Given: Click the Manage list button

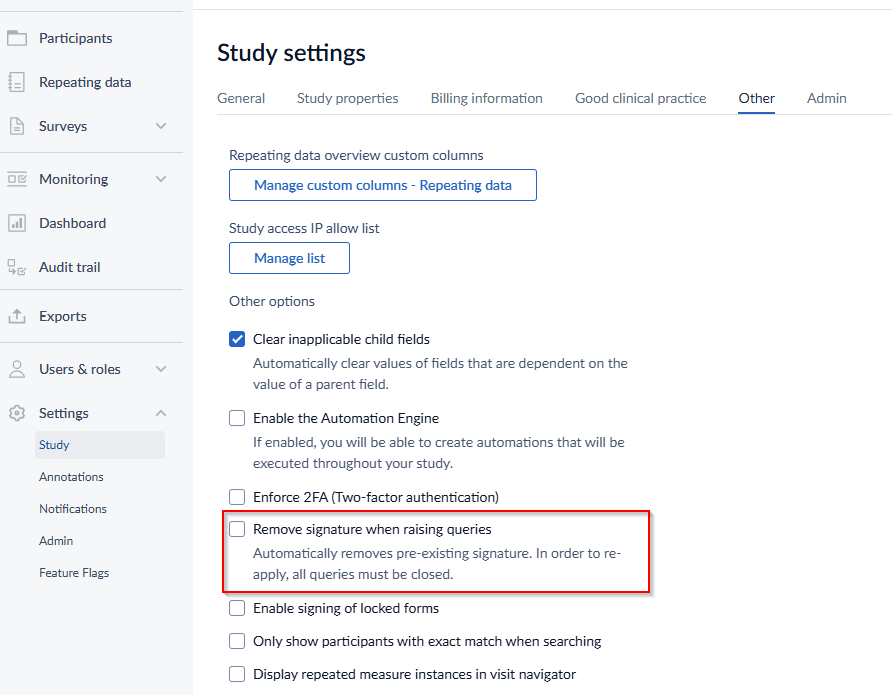Looking at the screenshot, I should pos(290,258).
